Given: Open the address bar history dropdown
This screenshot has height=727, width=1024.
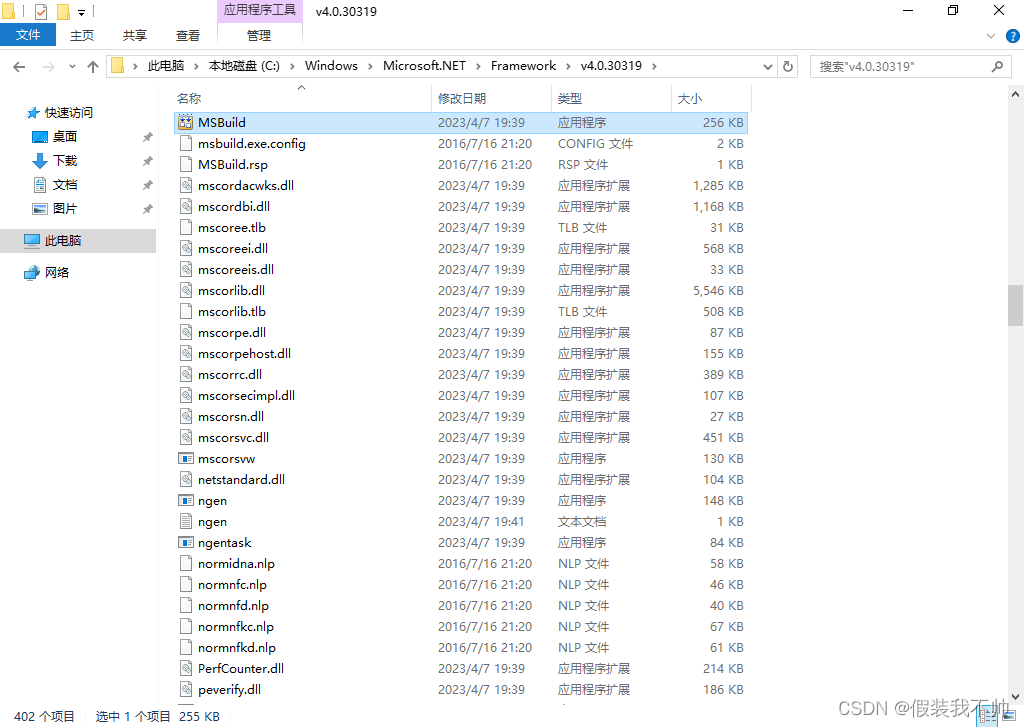Looking at the screenshot, I should (766, 65).
